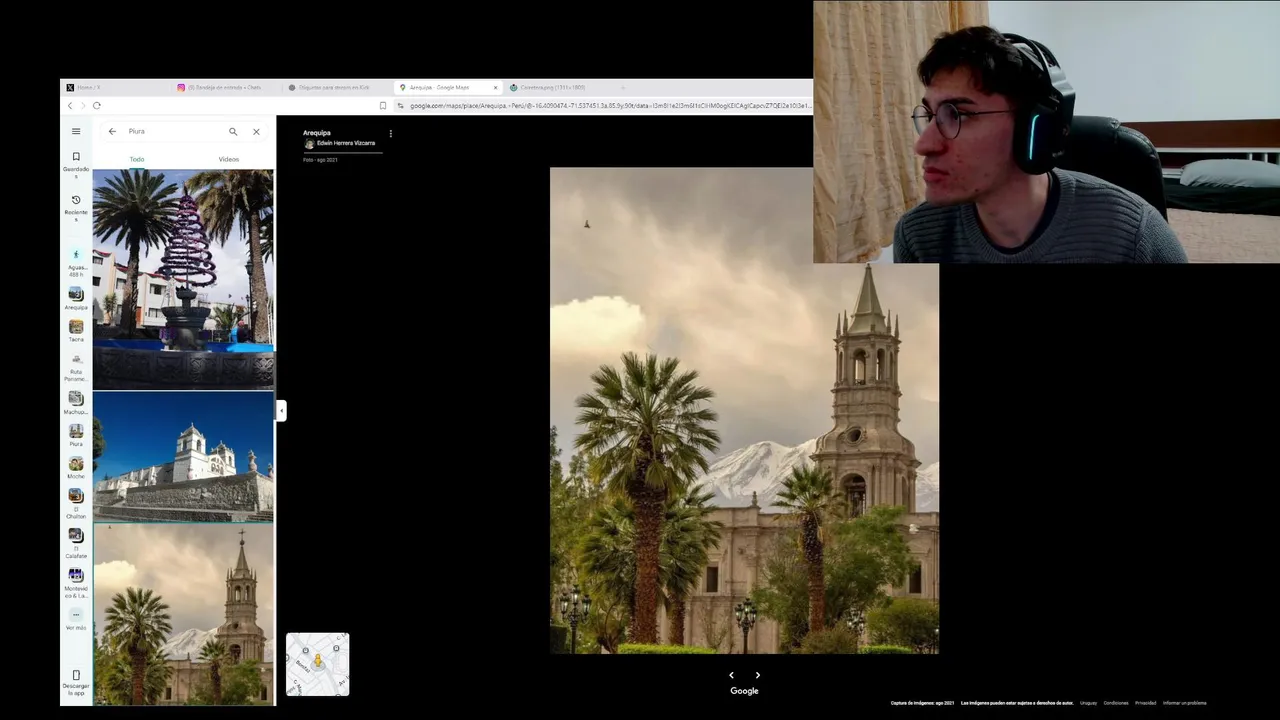Click the Descargar la app phone icon

76,675
